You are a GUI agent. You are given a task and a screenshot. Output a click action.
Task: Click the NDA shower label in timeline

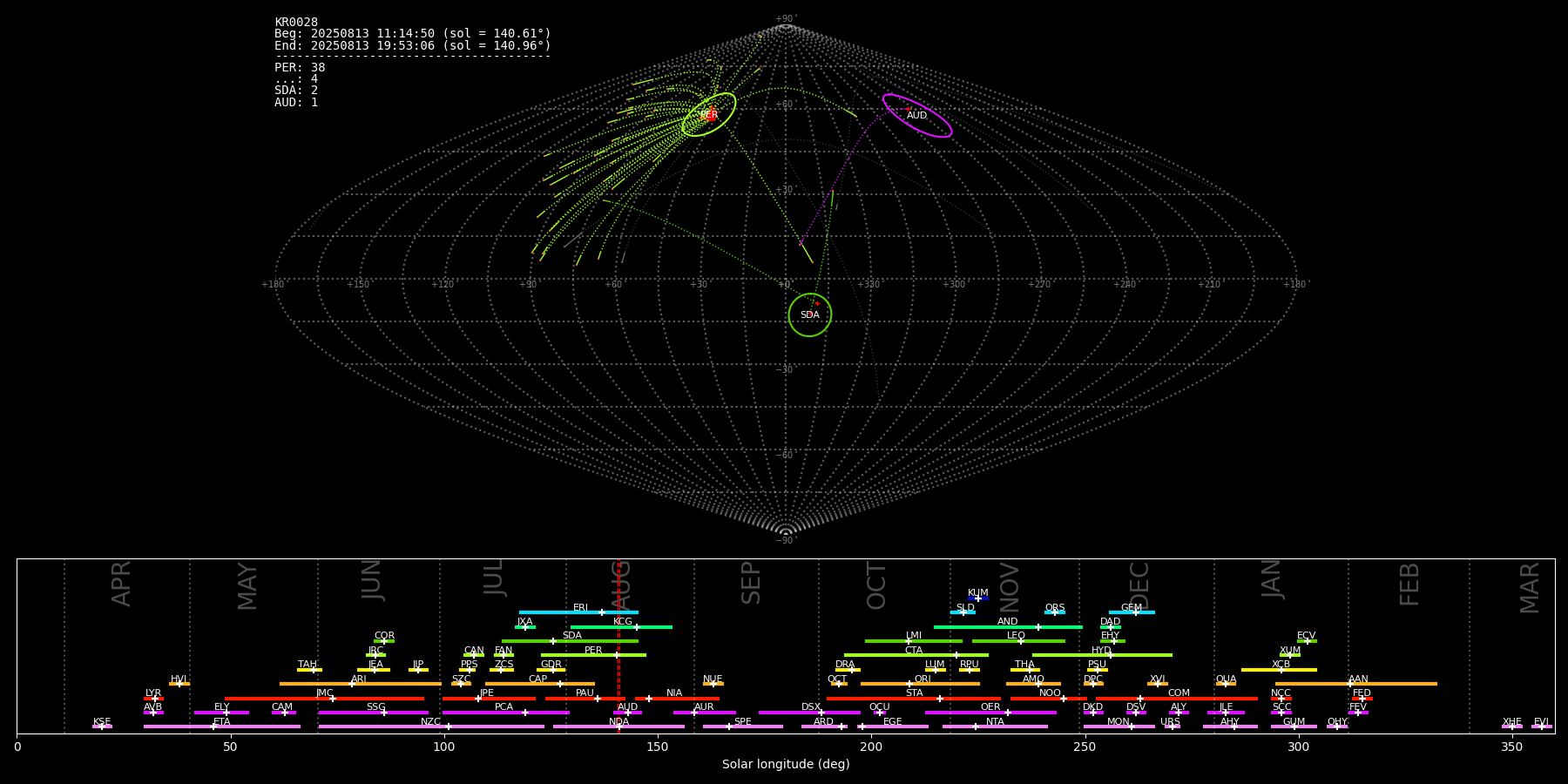pyautogui.click(x=618, y=722)
